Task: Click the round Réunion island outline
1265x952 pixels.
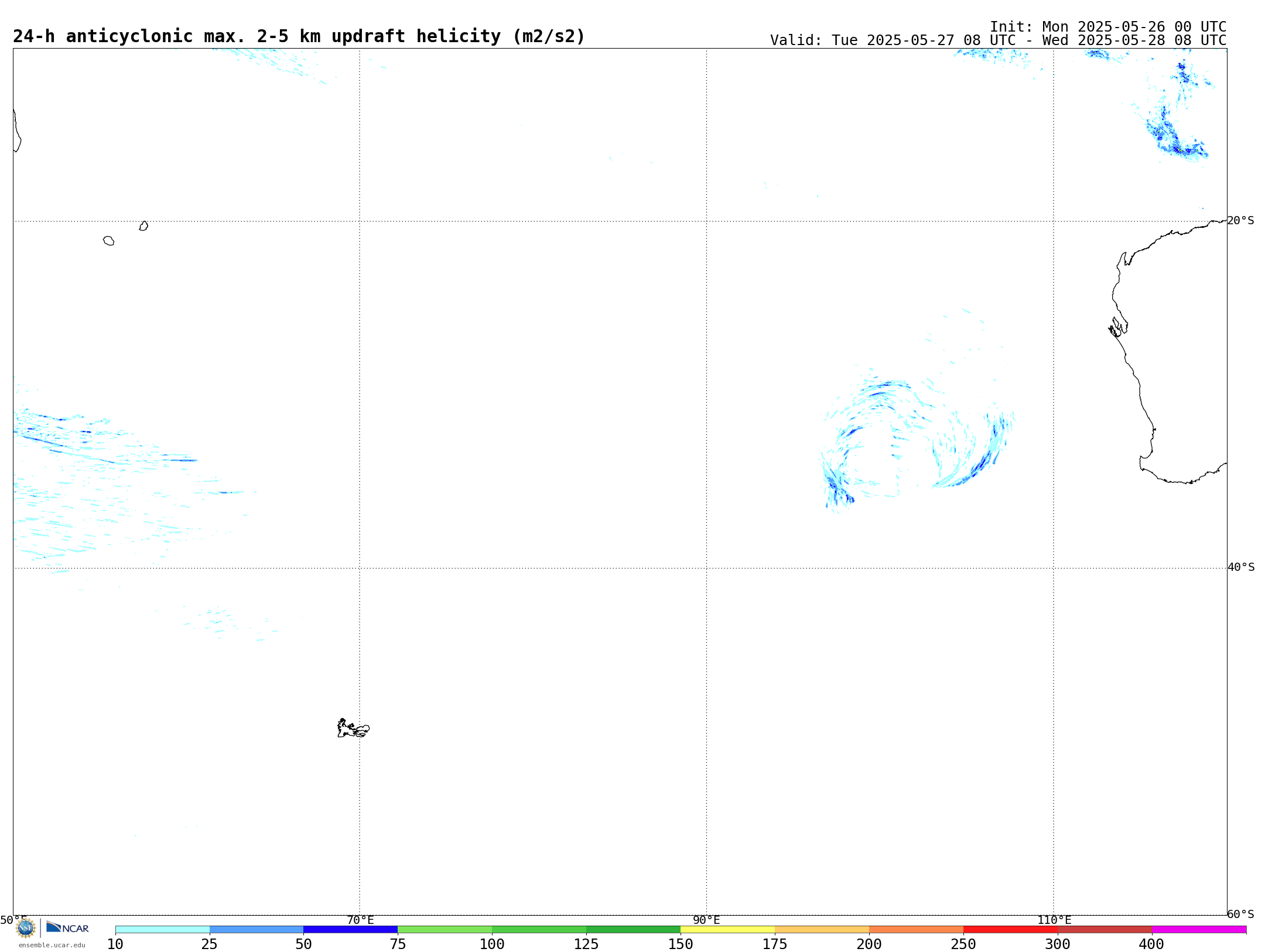Action: (x=109, y=241)
